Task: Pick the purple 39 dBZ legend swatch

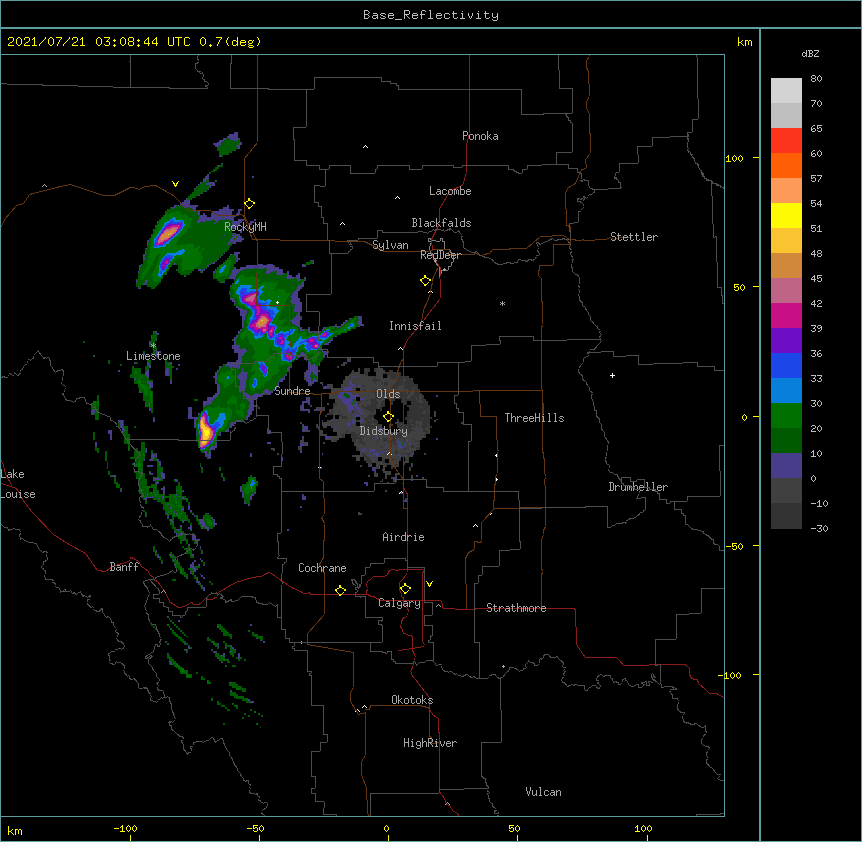Action: (786, 341)
